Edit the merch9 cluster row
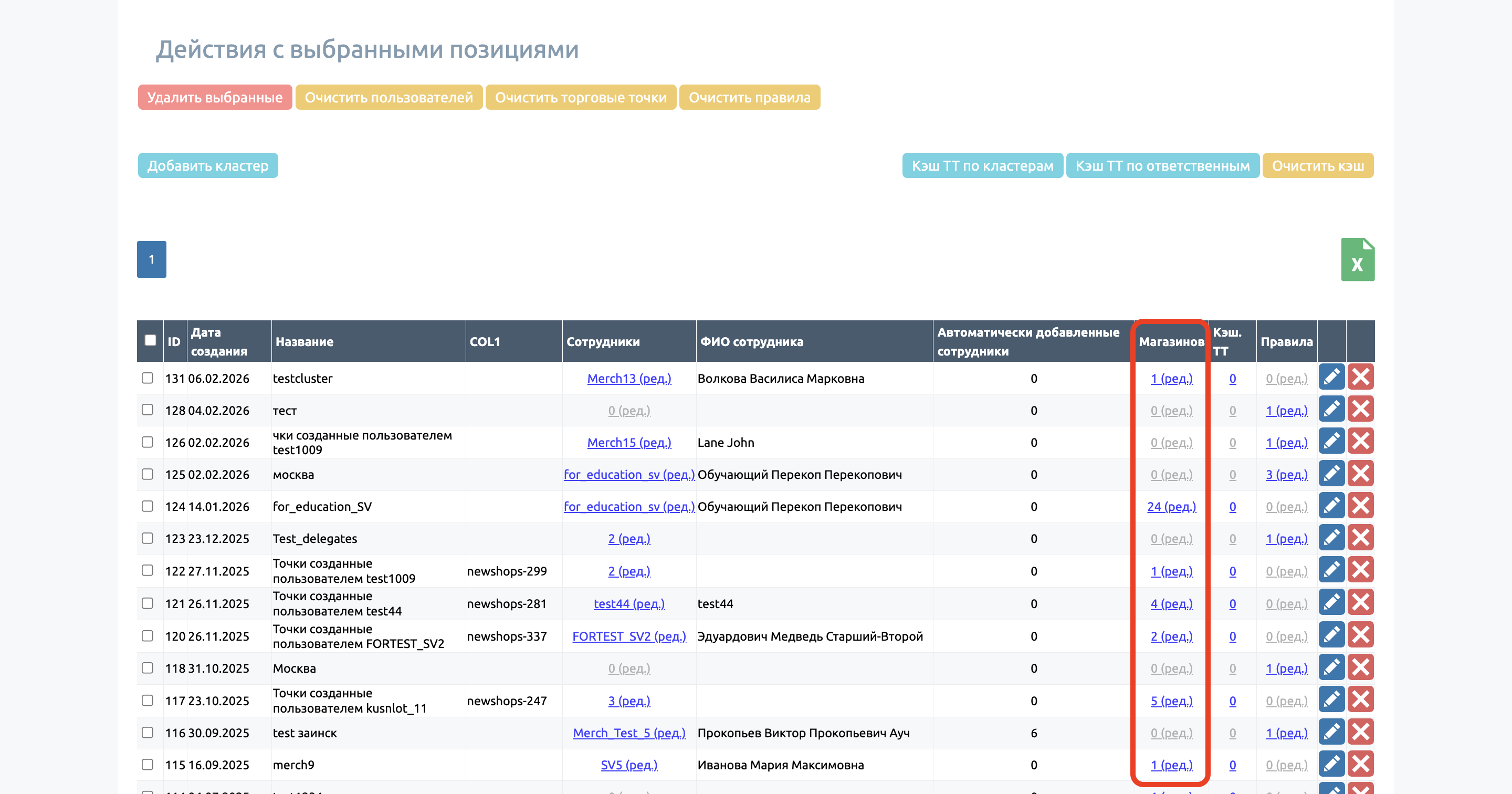 click(1331, 764)
